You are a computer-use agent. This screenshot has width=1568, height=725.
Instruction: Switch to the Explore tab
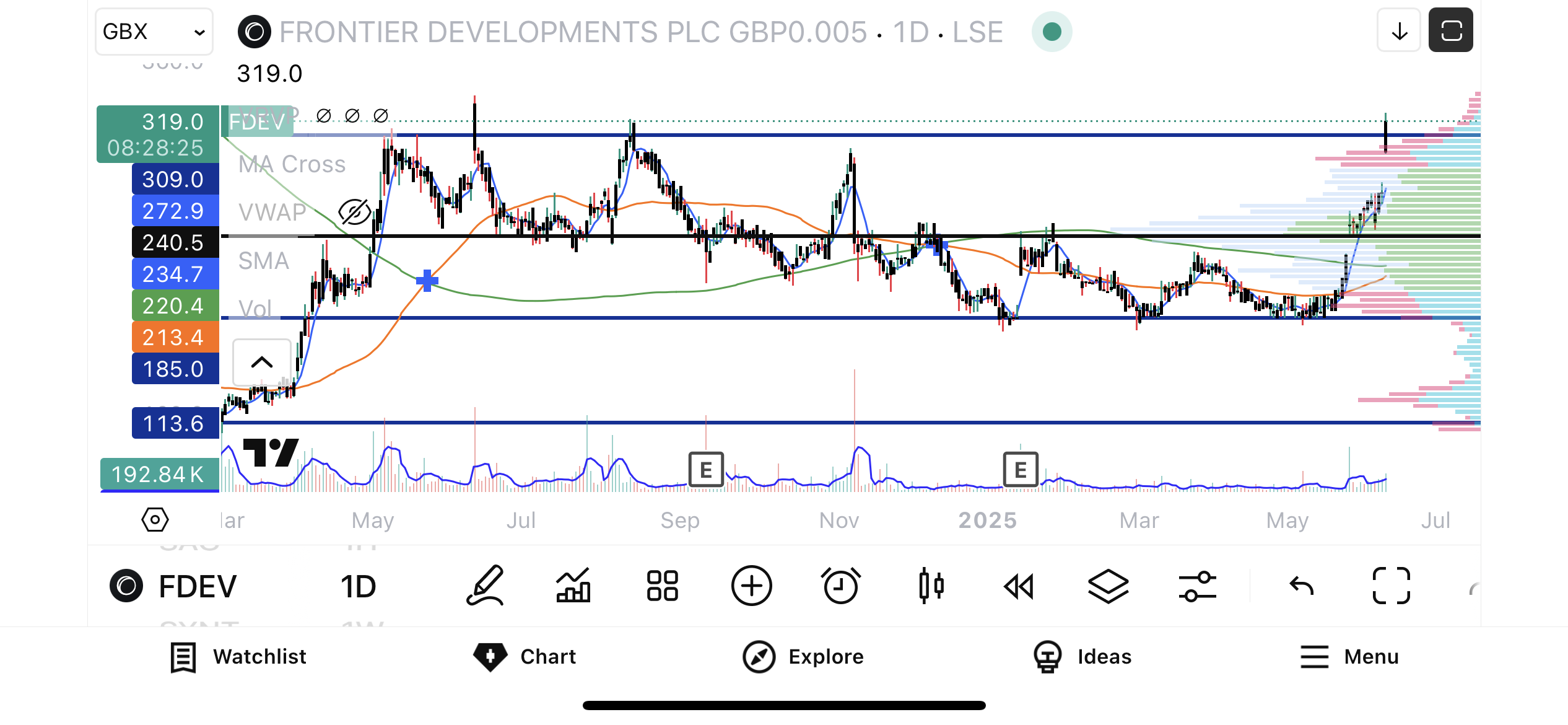(803, 657)
